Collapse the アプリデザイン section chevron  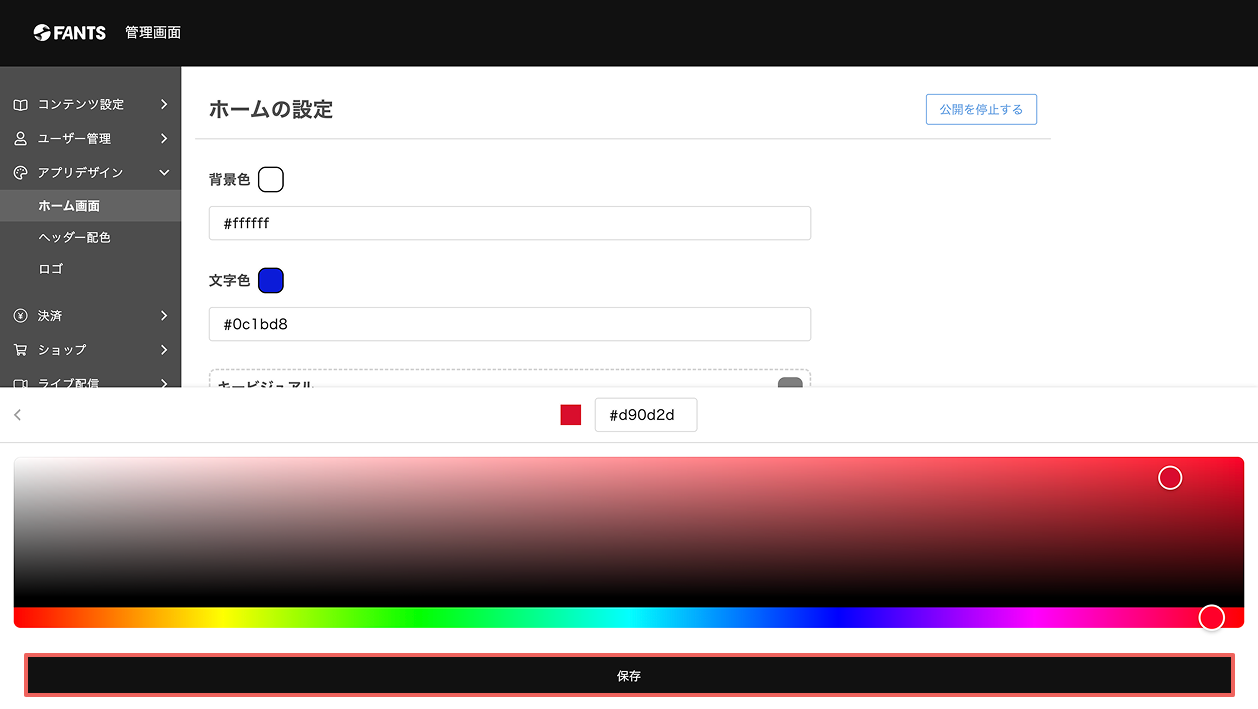(x=164, y=173)
